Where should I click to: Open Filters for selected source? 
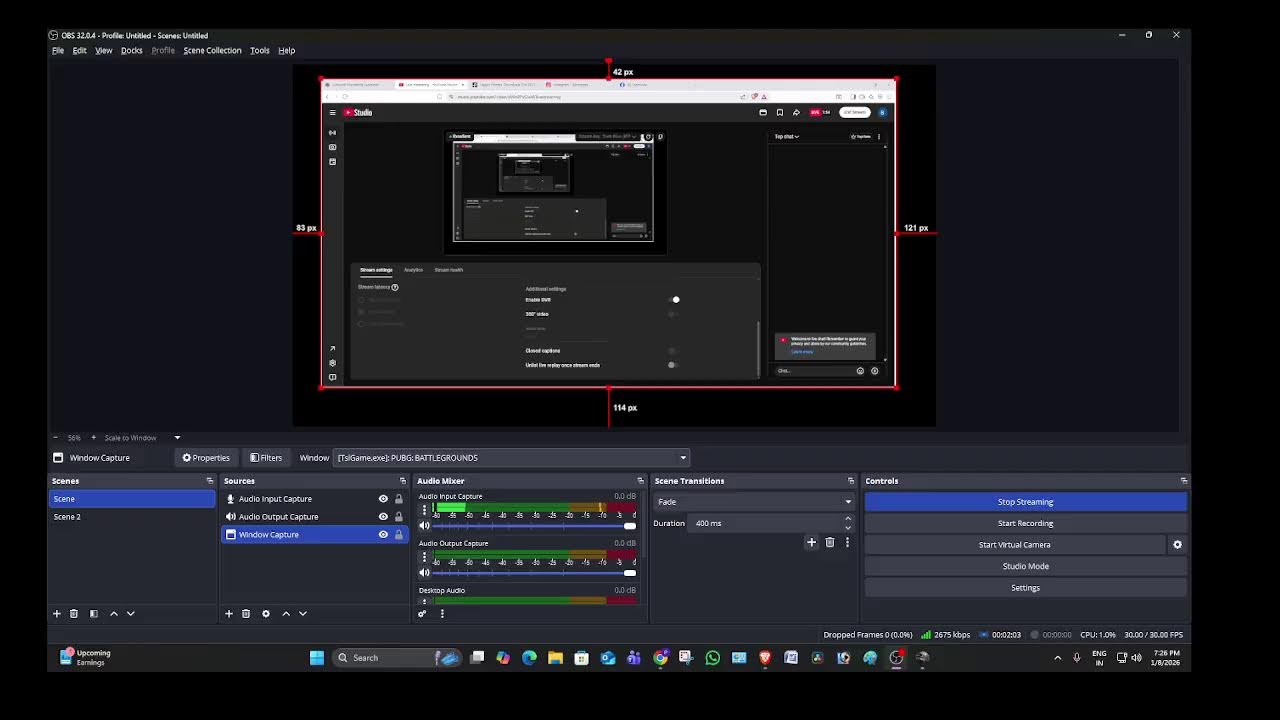click(x=266, y=458)
